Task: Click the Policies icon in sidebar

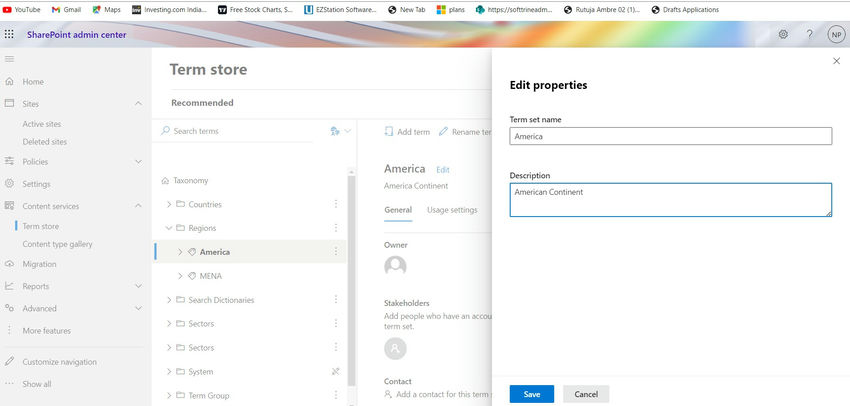Action: click(9, 162)
